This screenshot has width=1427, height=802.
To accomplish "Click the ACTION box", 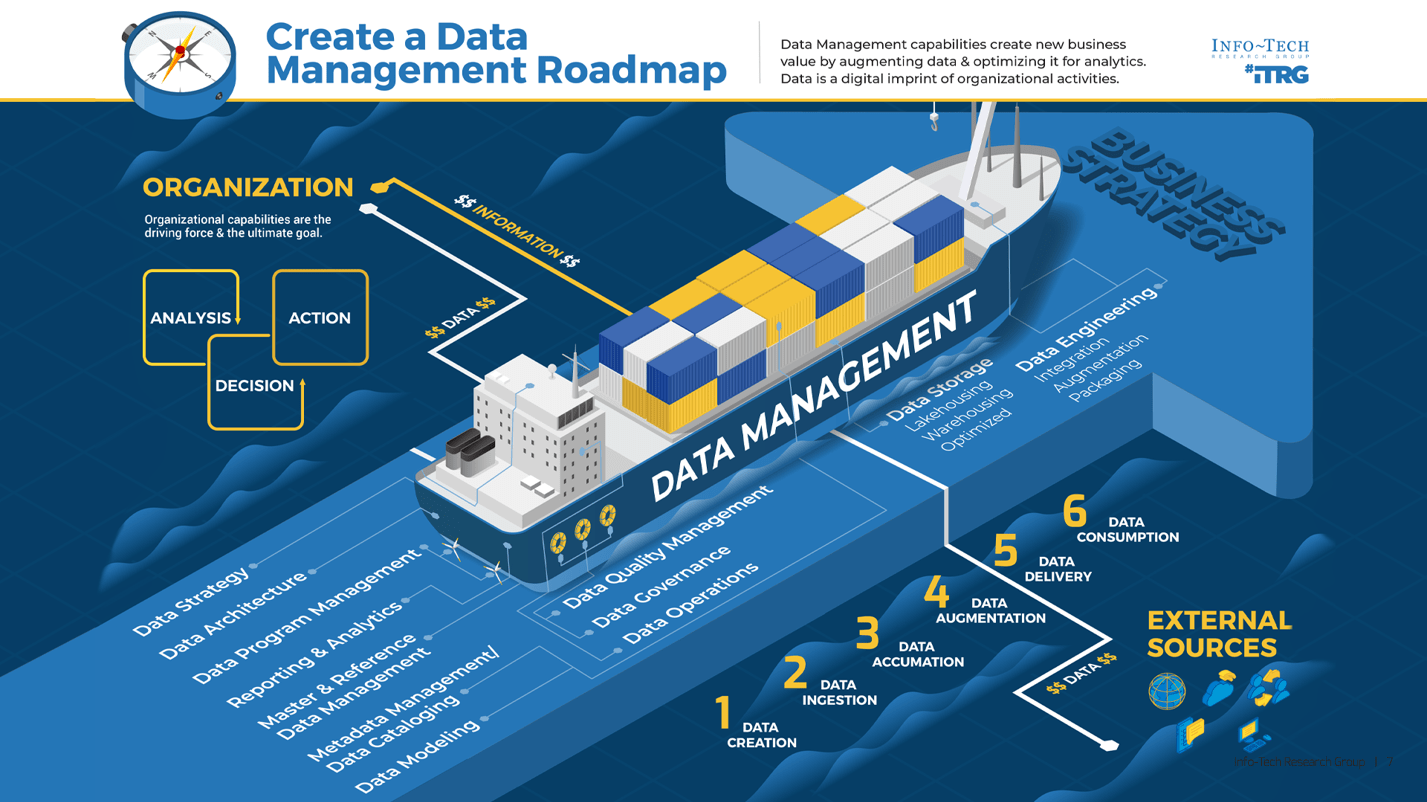I will pyautogui.click(x=320, y=318).
